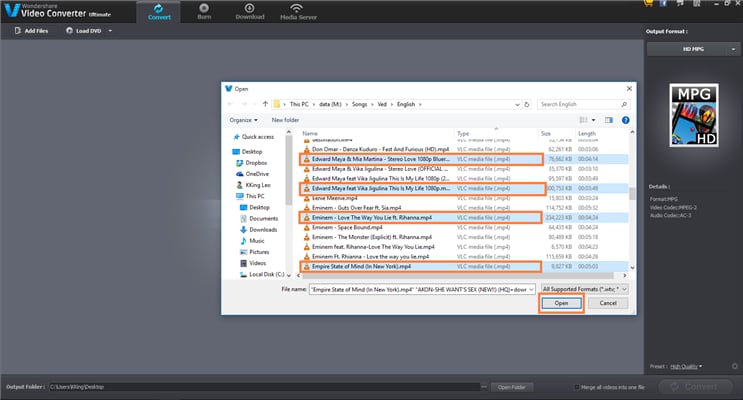743x400 pixels.
Task: Click the Forward arrow in Open dialog
Action: pyautogui.click(x=244, y=104)
